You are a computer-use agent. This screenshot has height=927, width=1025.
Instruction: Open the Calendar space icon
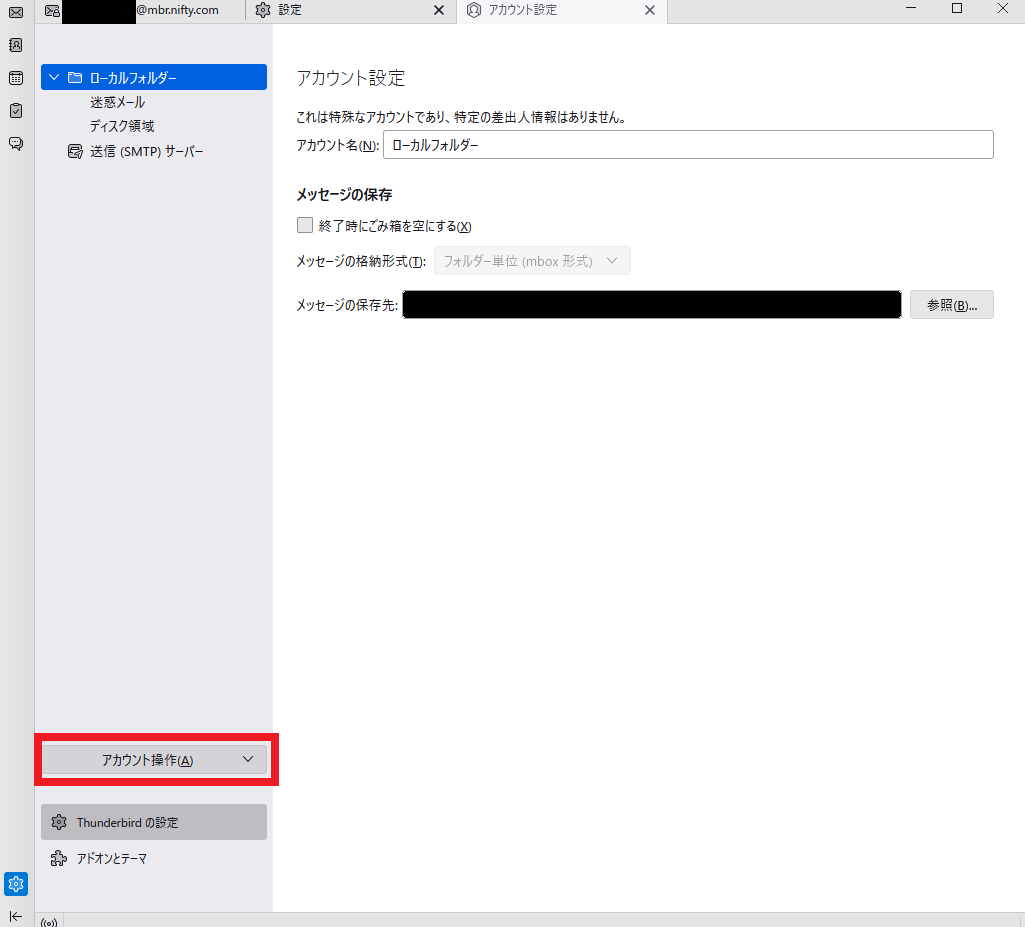[16, 78]
